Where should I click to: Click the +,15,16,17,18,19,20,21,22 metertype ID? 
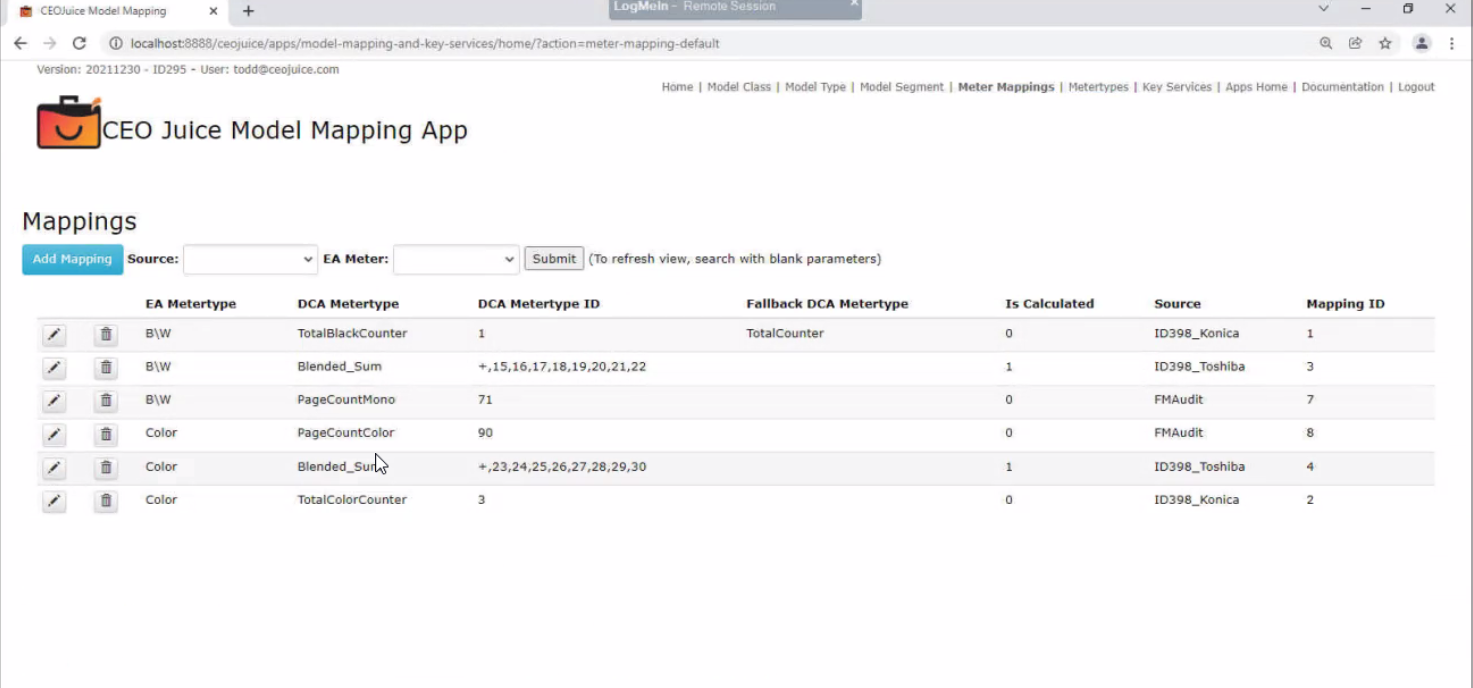point(562,367)
